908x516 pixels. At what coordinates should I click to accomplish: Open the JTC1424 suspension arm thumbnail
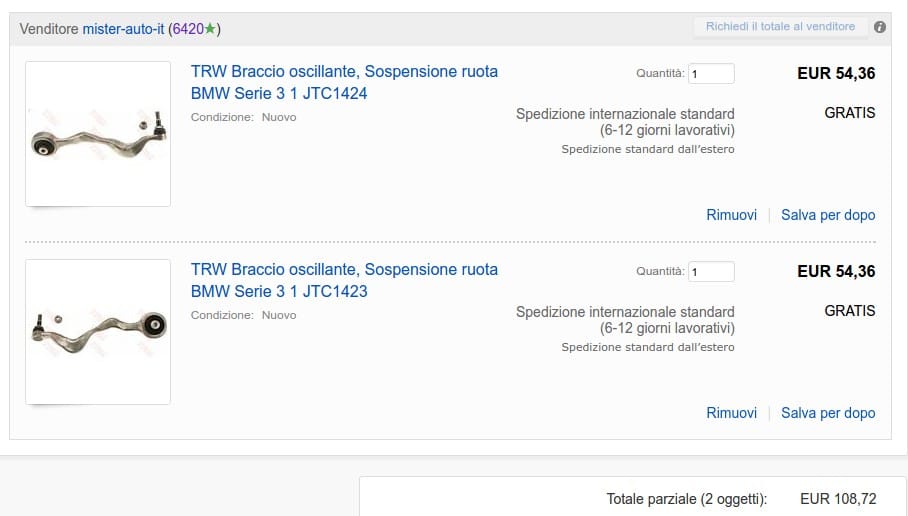pyautogui.click(x=98, y=134)
